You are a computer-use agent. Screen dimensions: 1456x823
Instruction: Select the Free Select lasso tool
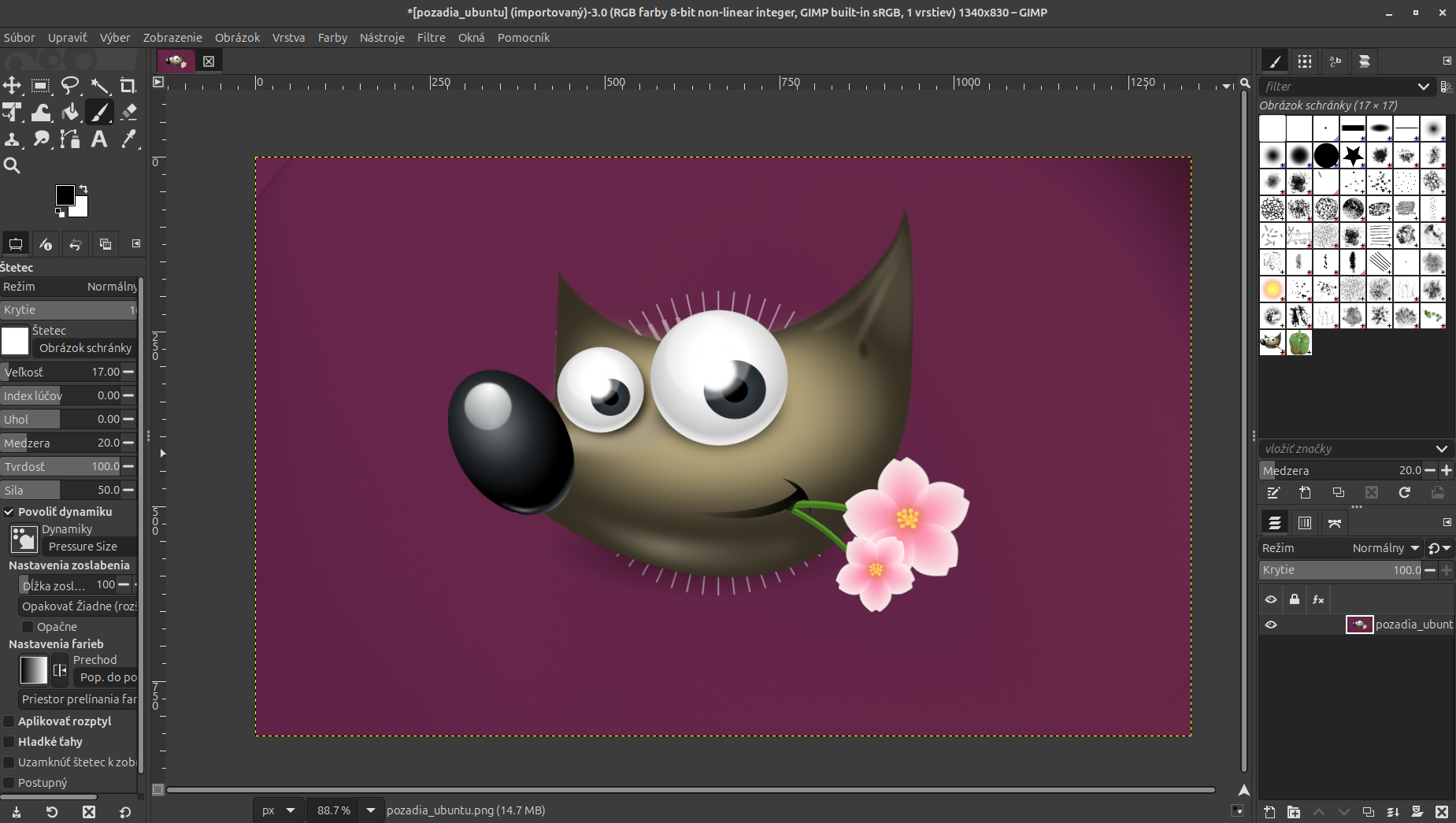pyautogui.click(x=70, y=85)
